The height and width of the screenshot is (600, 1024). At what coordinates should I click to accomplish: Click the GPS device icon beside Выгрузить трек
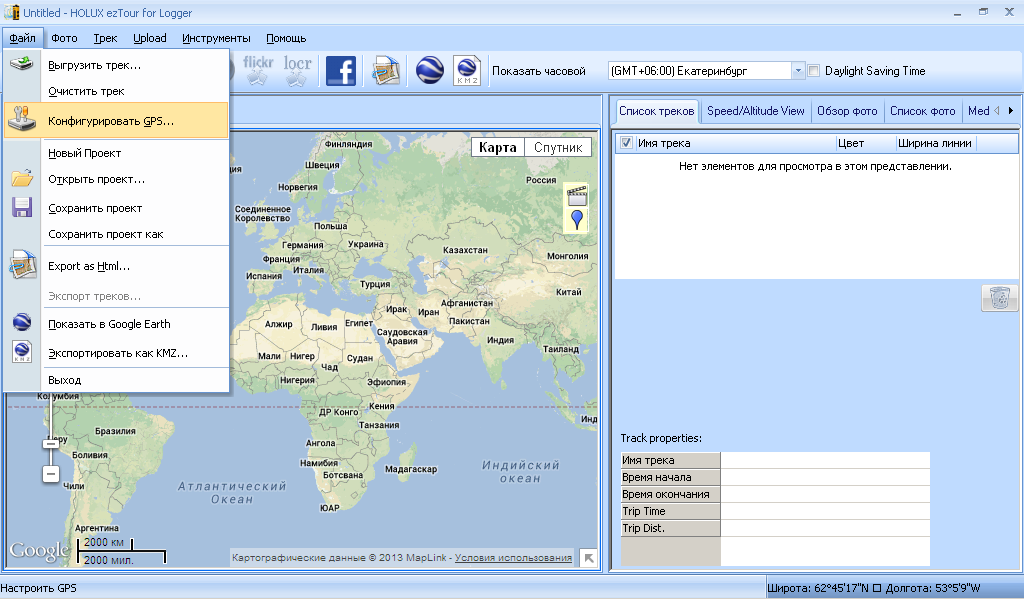coord(22,63)
